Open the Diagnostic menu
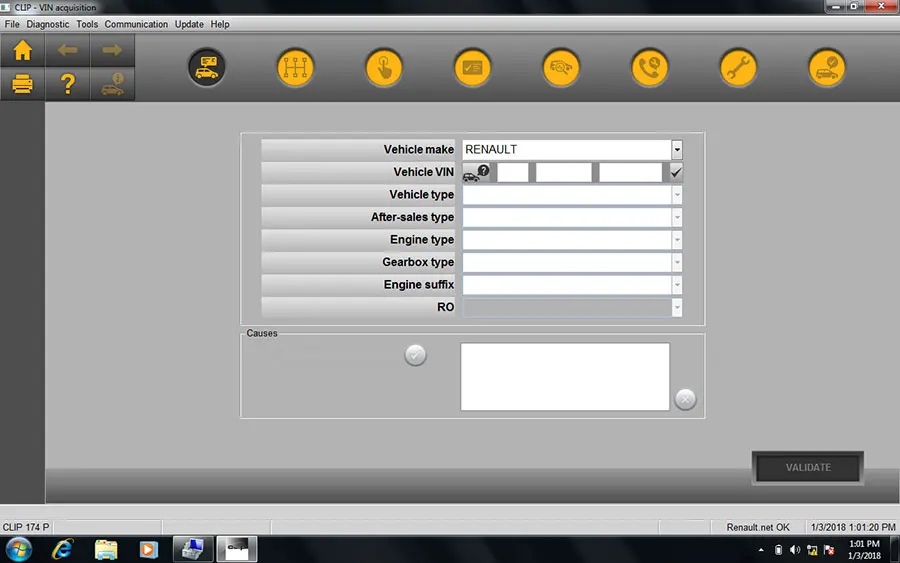This screenshot has width=900, height=563. click(48, 24)
